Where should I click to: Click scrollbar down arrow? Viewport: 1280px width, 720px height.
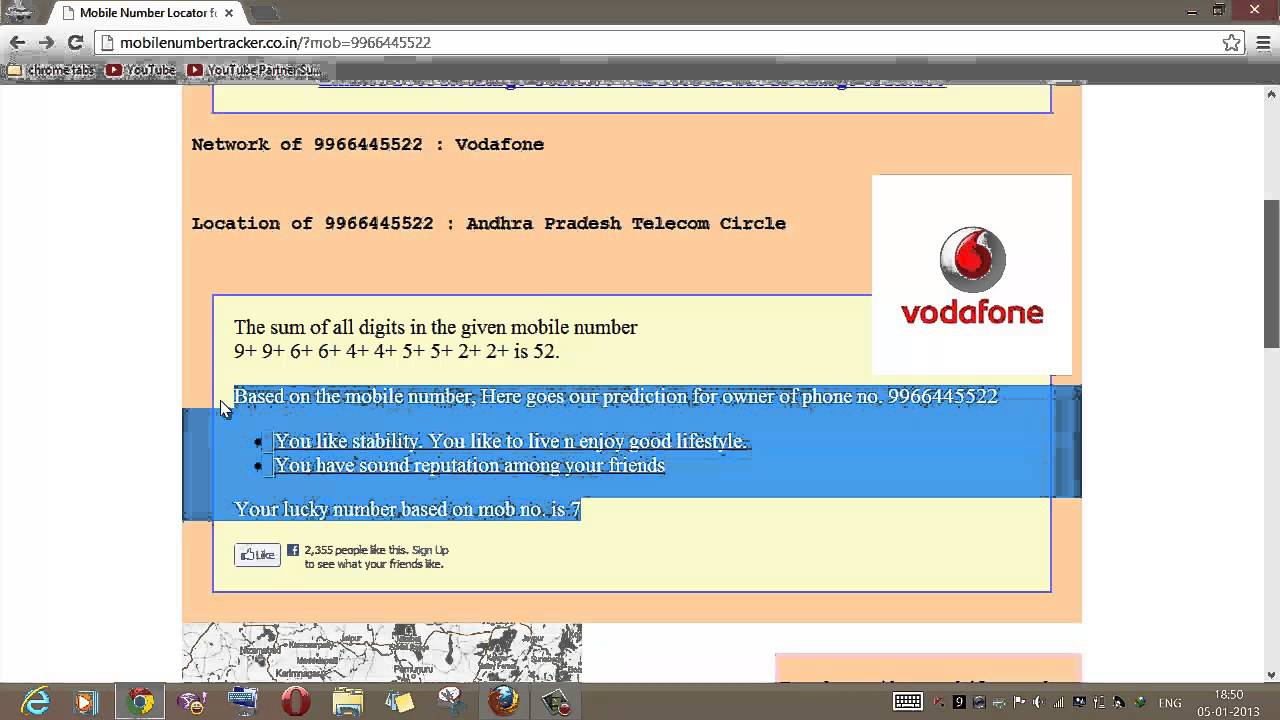1271,675
